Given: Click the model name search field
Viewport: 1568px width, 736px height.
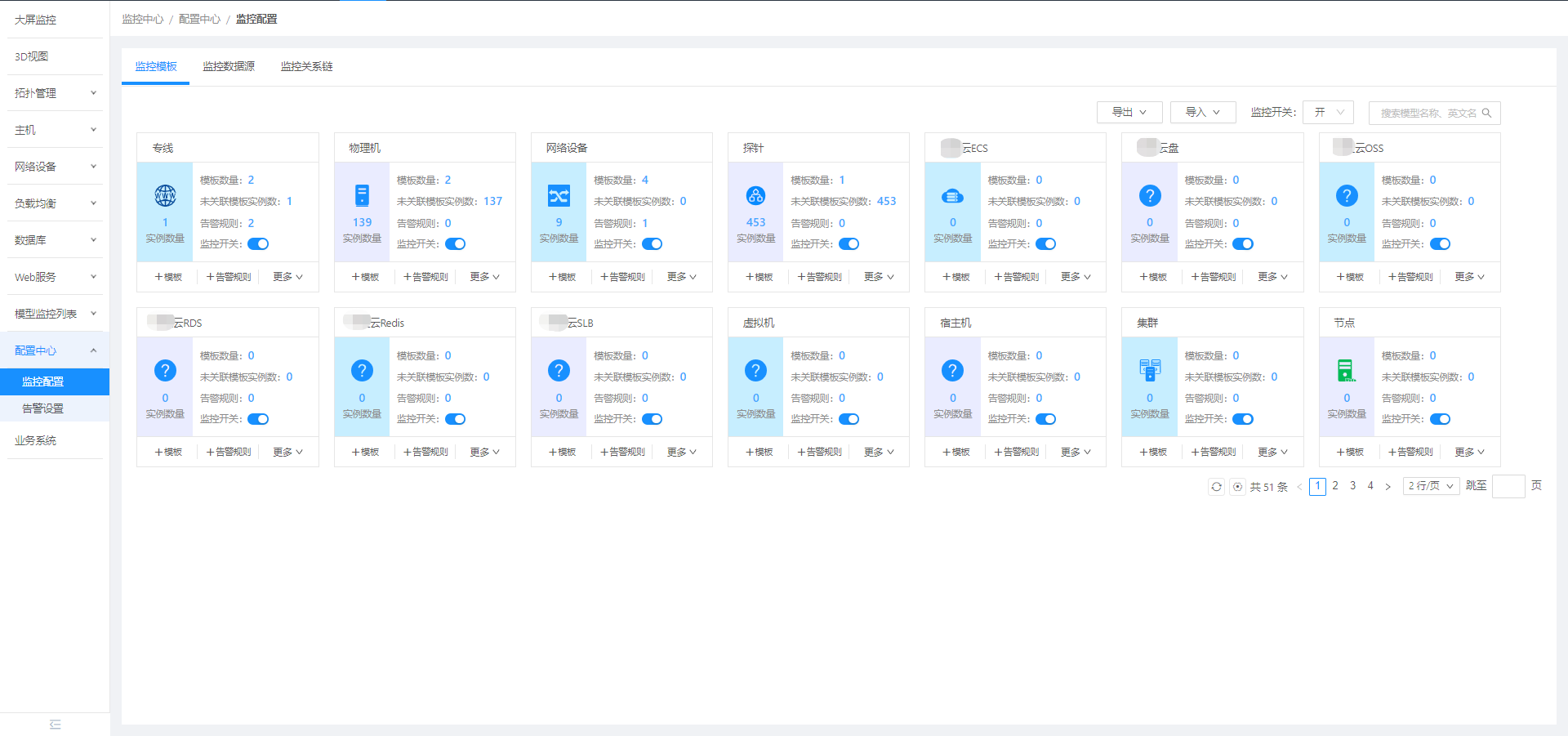Looking at the screenshot, I should 1428,113.
